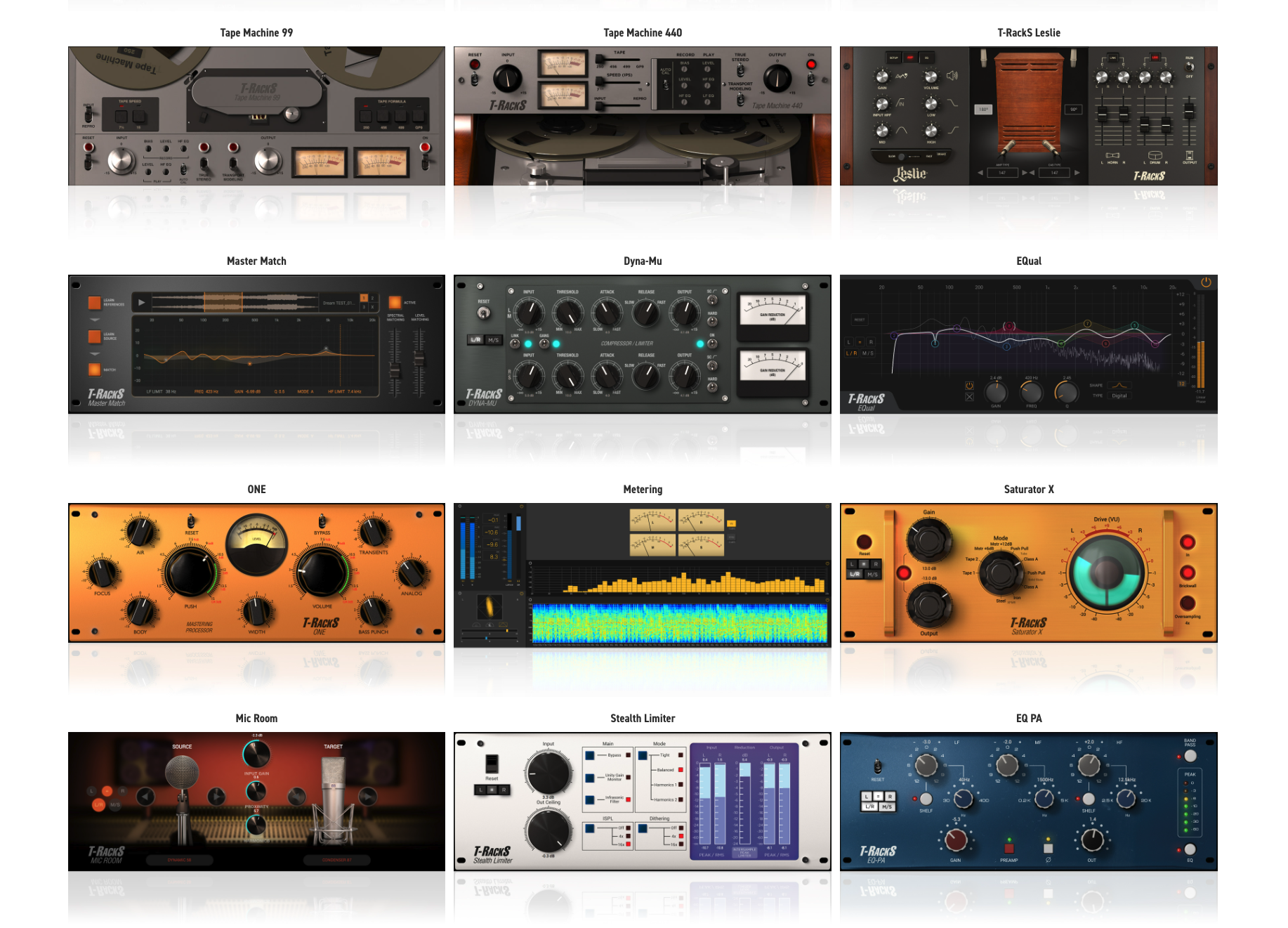Click the upper Release knob on Dyna-Mu
This screenshot has height=928, width=1288.
(x=645, y=312)
